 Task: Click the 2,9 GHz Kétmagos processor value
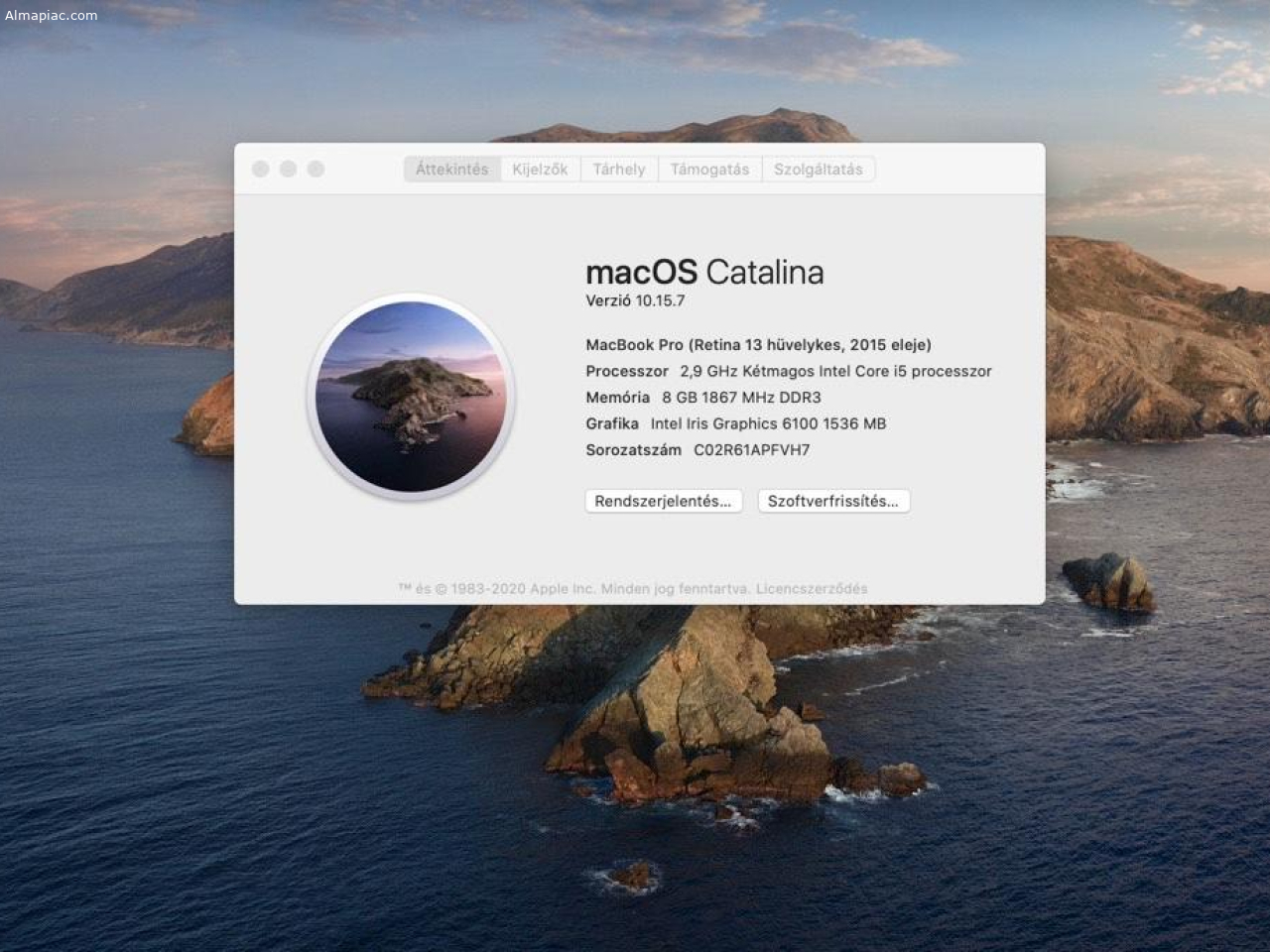pos(835,371)
